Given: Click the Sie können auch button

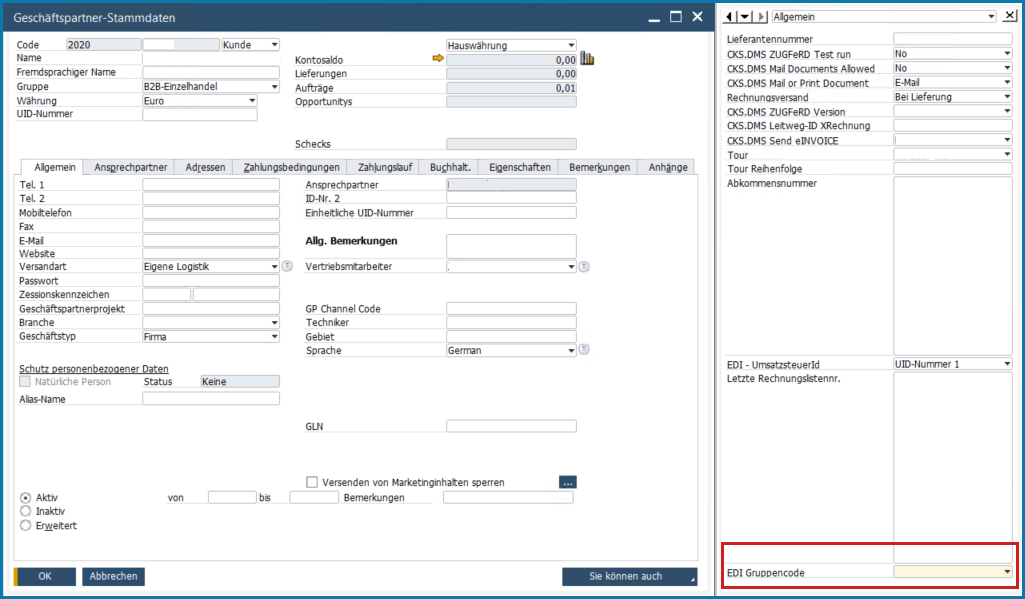Looking at the screenshot, I should (x=630, y=576).
